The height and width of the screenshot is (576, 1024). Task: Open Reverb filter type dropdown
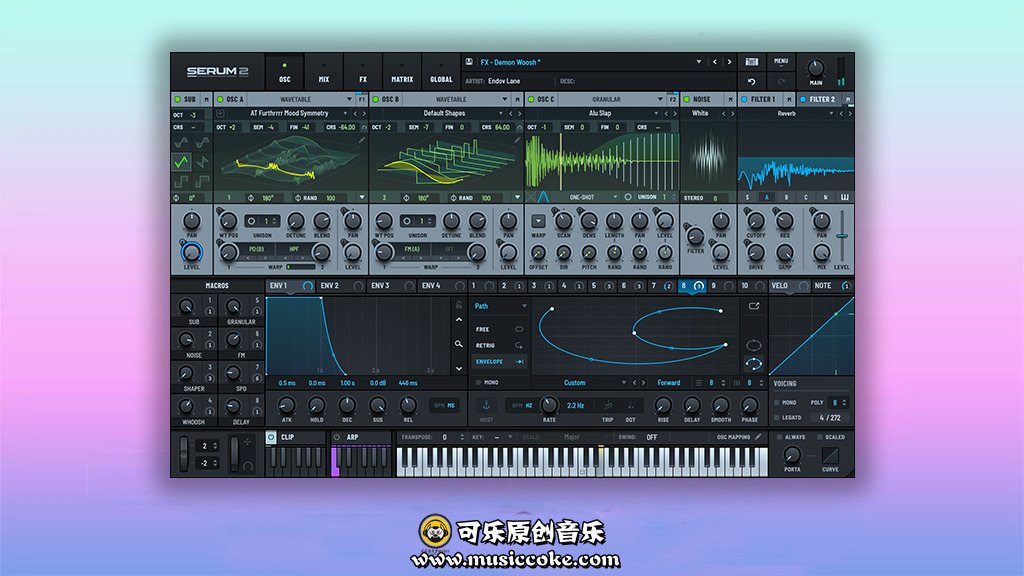[x=831, y=113]
